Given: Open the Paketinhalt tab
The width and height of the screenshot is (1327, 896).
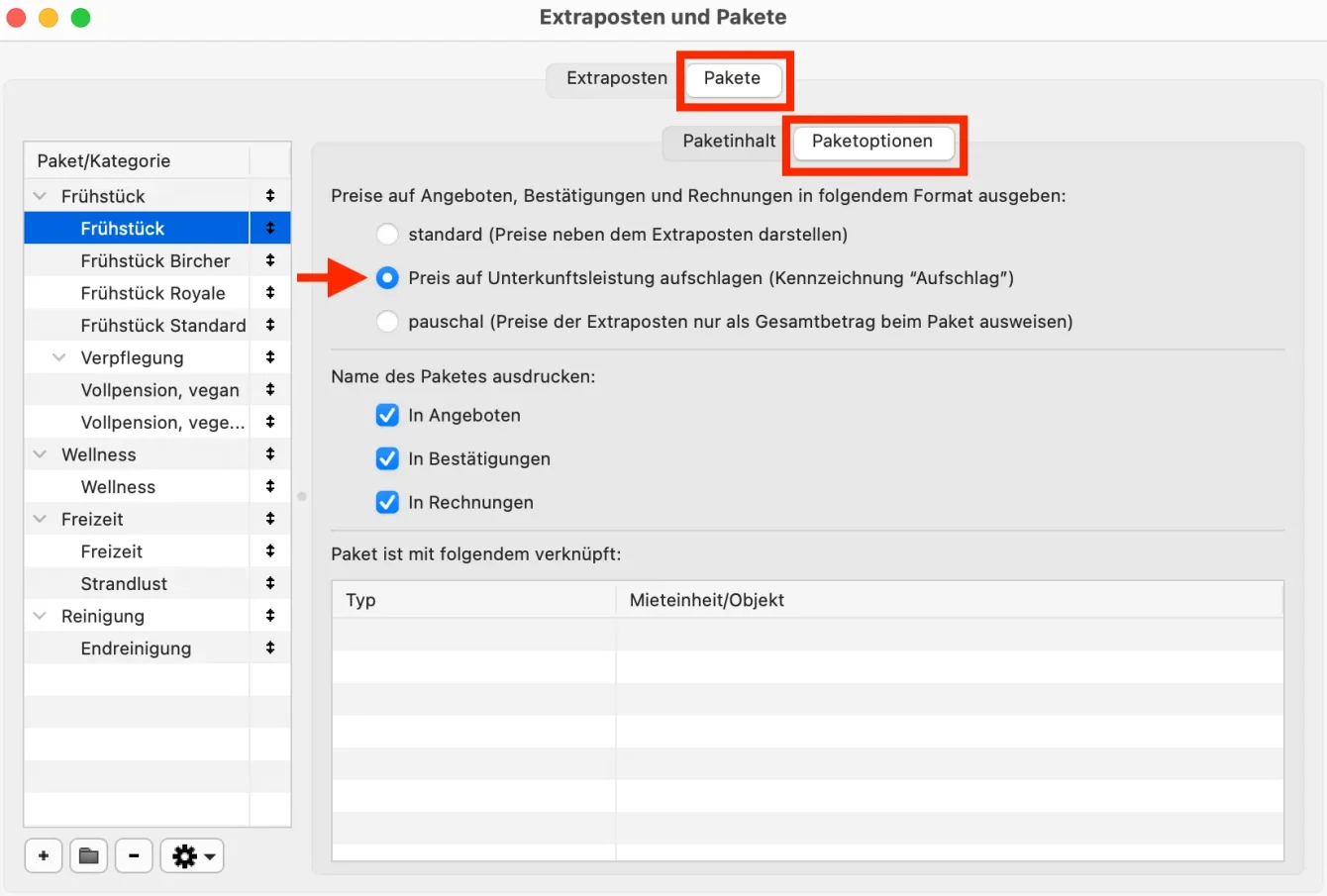Looking at the screenshot, I should coord(729,141).
